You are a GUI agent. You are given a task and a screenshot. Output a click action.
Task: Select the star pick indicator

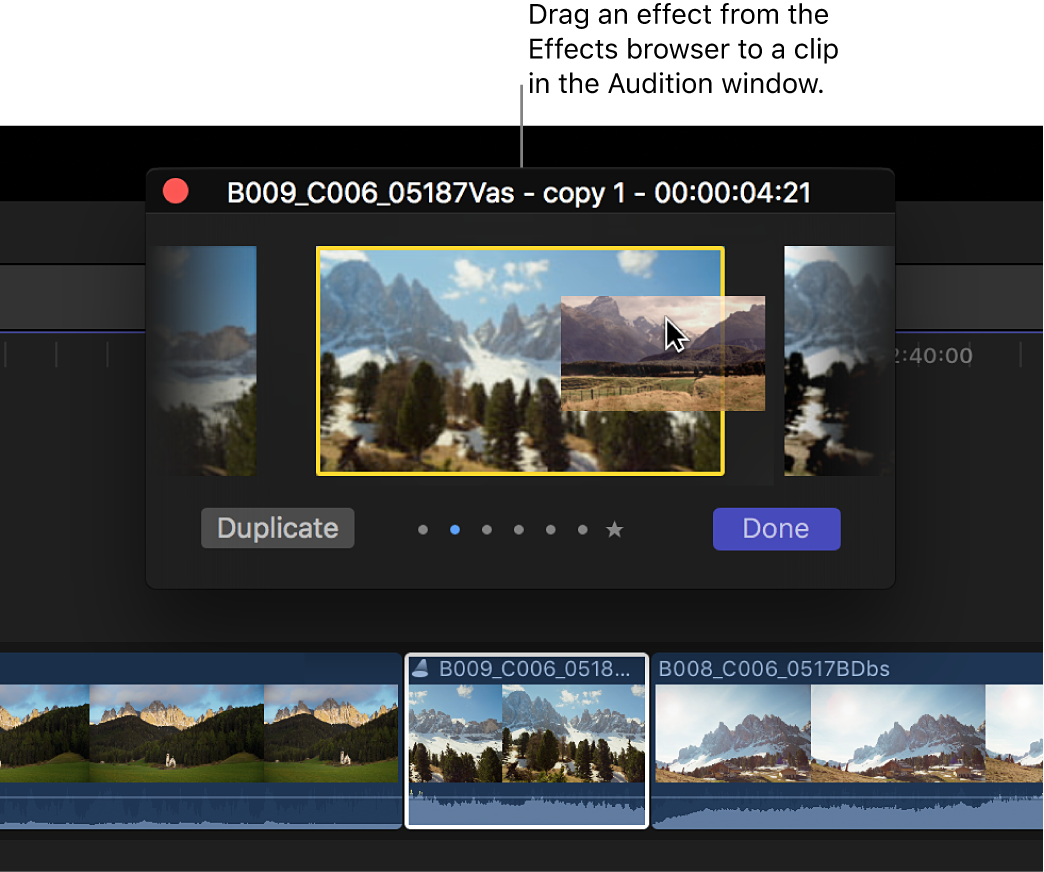pyautogui.click(x=615, y=530)
